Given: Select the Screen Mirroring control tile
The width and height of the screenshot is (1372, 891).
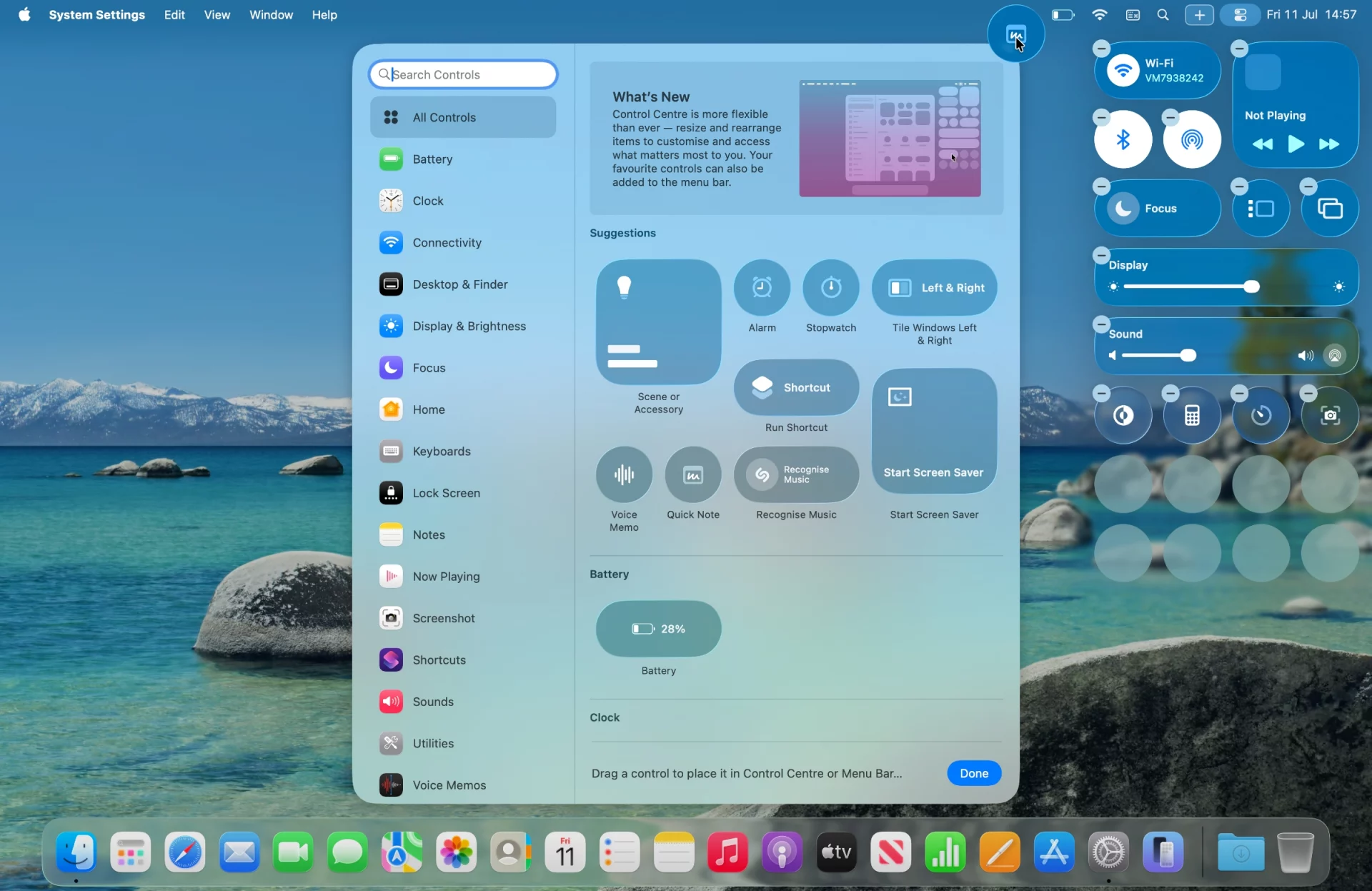Looking at the screenshot, I should (1330, 208).
